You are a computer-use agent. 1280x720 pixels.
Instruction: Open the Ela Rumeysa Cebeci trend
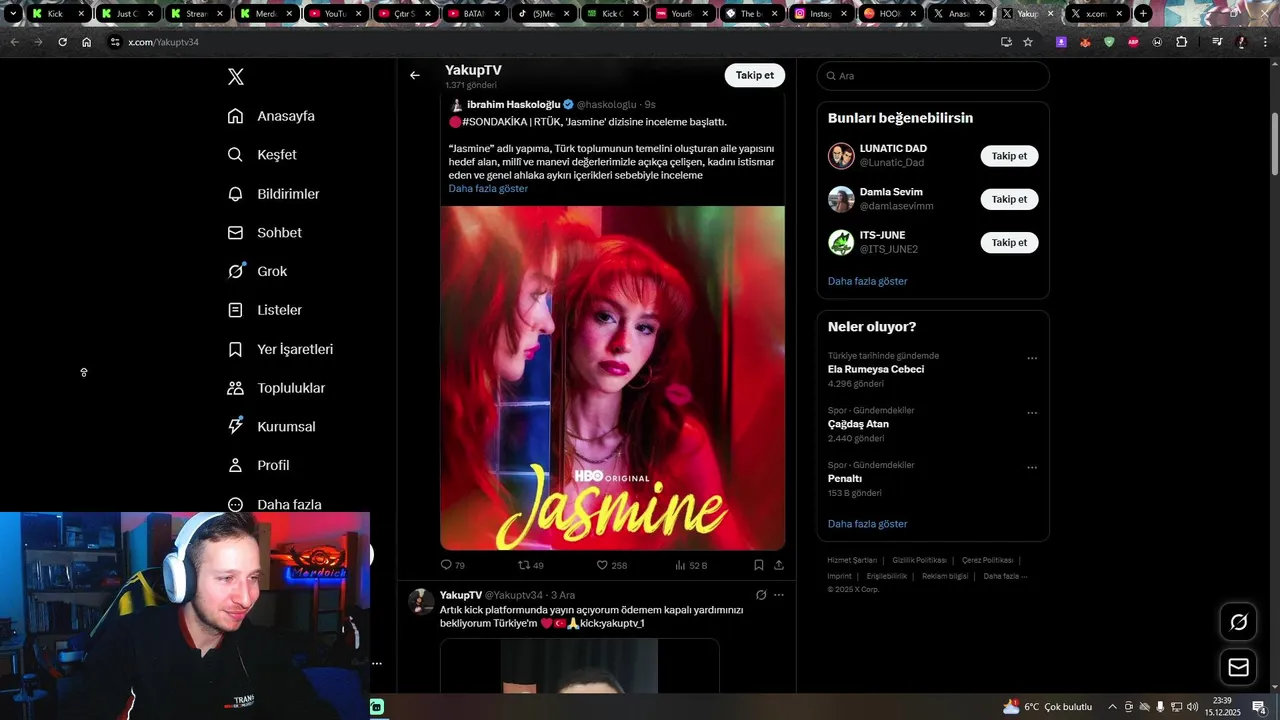(x=875, y=369)
